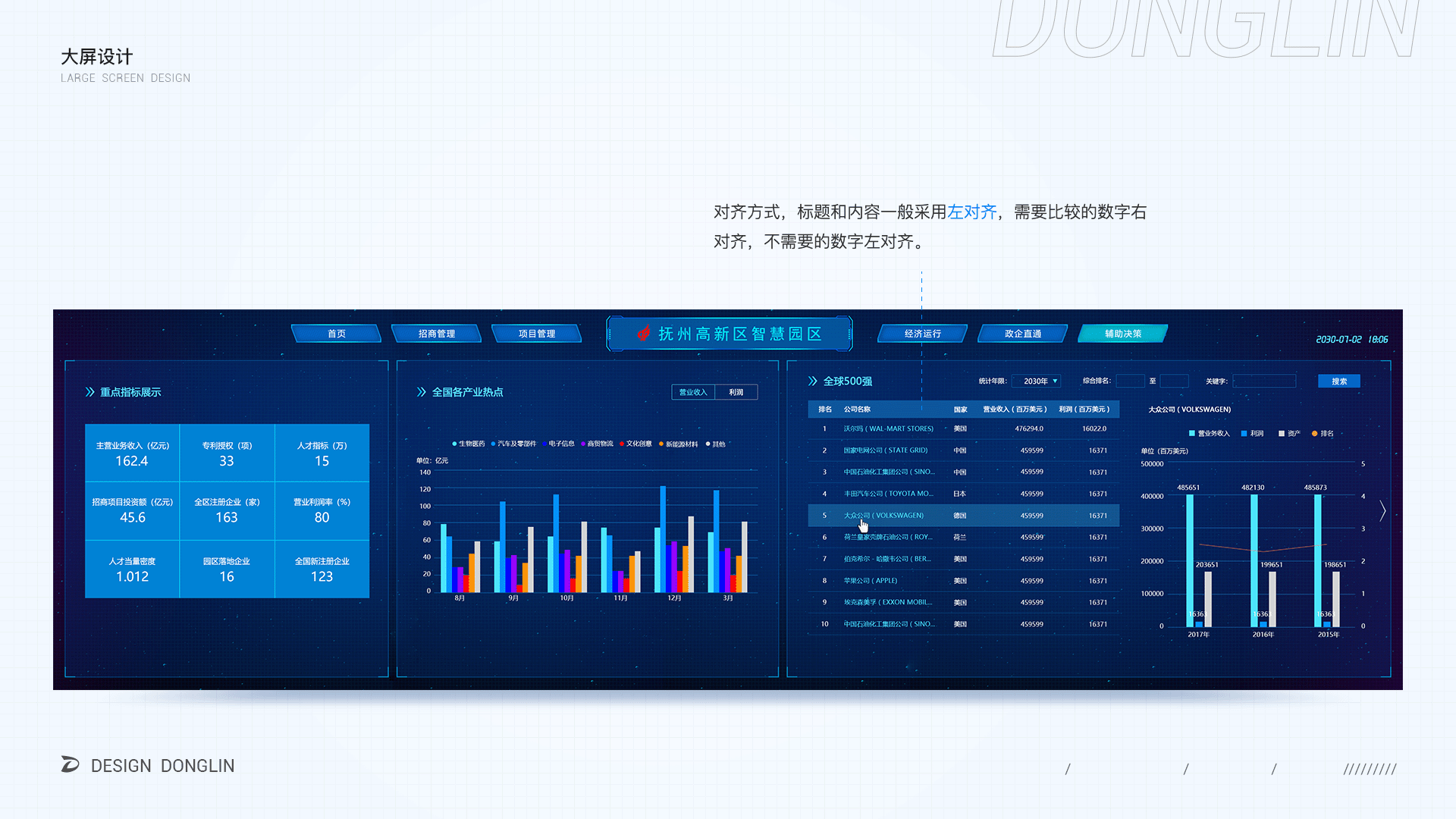Toggle 排名 legend in Volkswagen chart
Image resolution: width=1456 pixels, height=819 pixels.
(1323, 434)
